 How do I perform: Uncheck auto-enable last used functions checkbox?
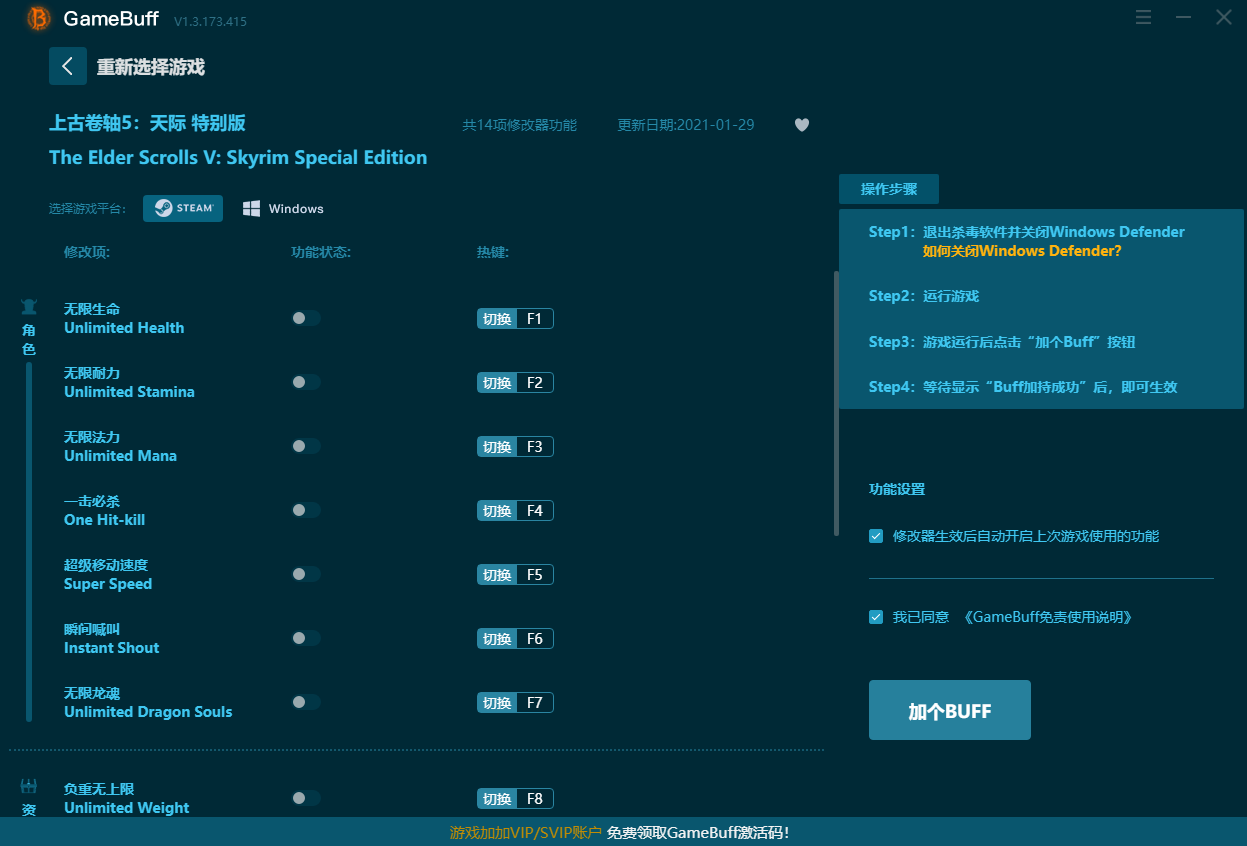(876, 536)
